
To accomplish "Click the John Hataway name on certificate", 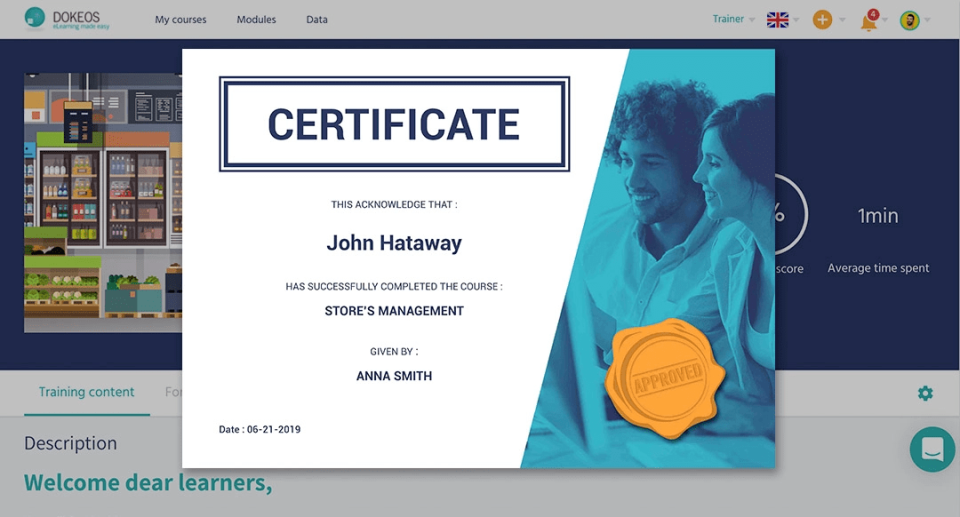I will click(394, 243).
